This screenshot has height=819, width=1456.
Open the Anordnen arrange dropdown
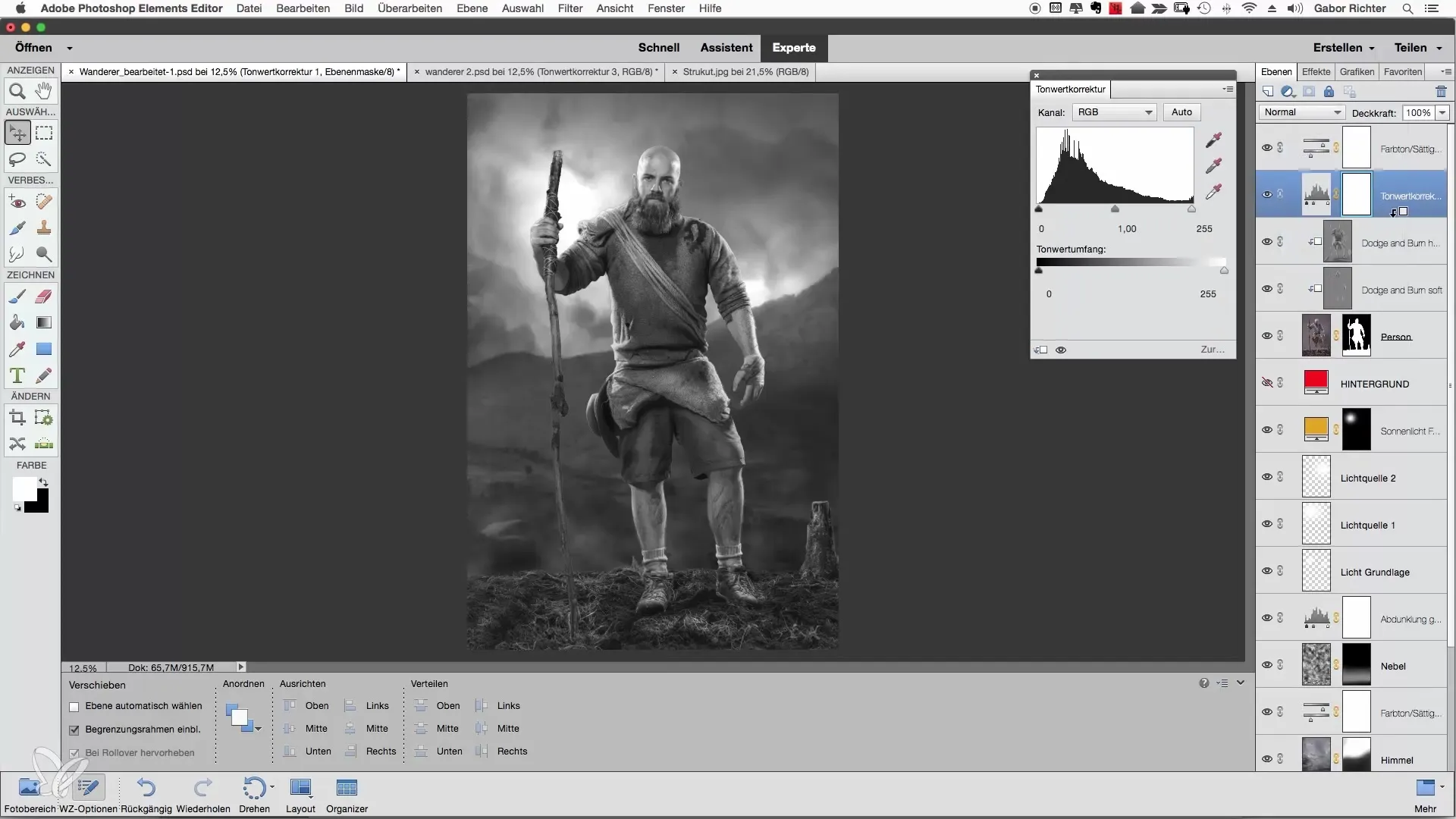(243, 717)
